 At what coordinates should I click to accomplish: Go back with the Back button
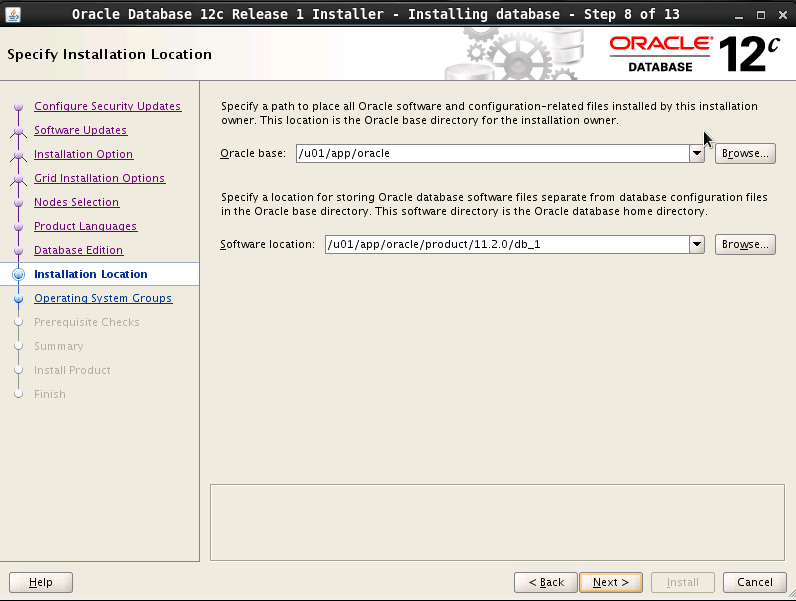click(x=546, y=582)
